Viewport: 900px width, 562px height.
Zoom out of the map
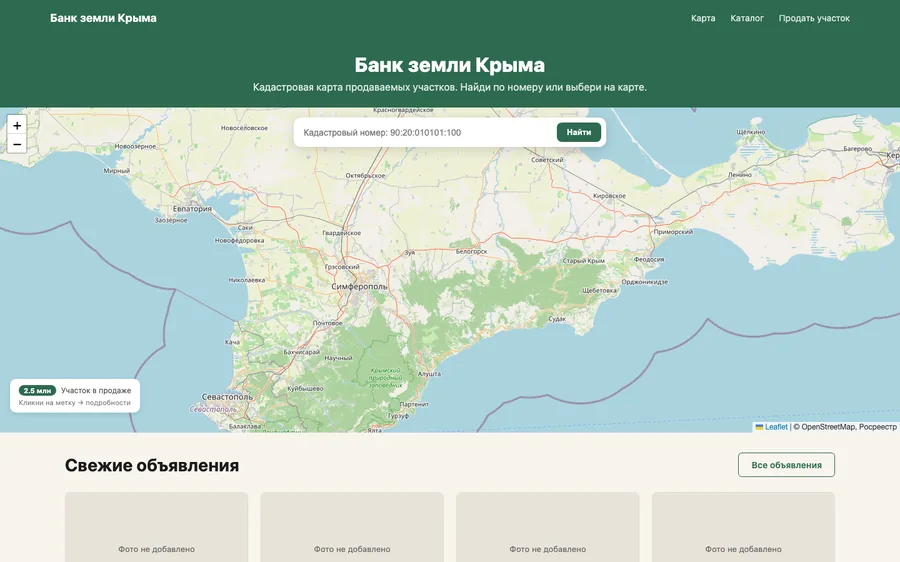[17, 144]
